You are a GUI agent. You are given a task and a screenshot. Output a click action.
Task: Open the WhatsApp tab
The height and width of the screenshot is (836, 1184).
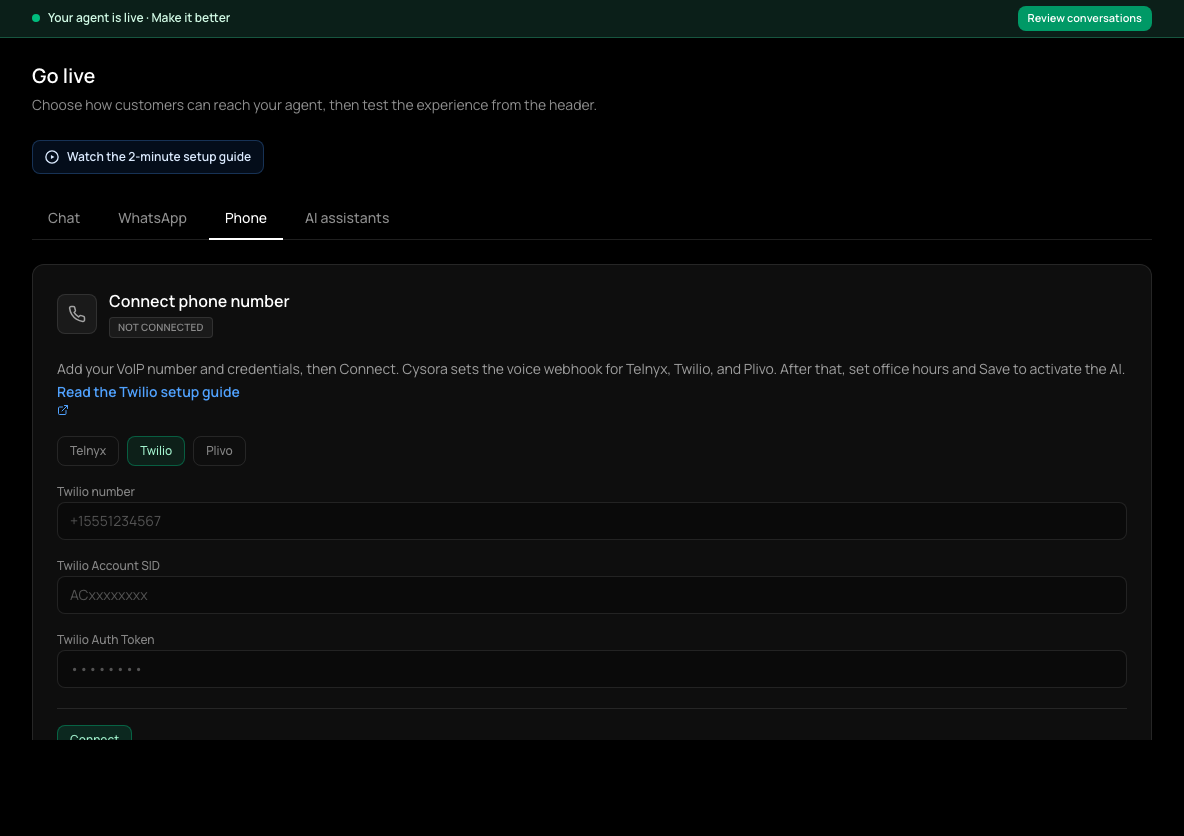coord(153,218)
